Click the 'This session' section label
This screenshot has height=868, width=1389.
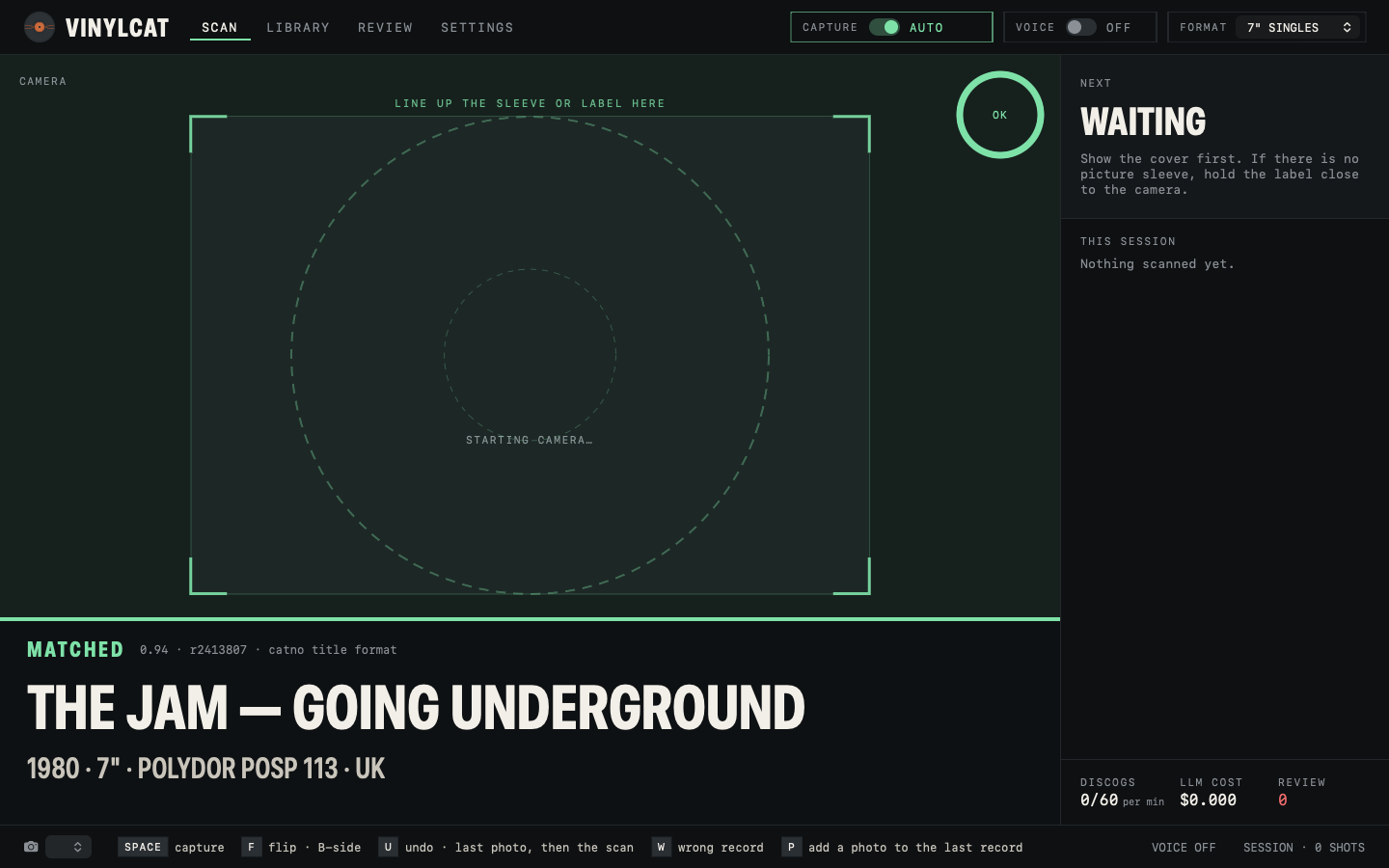click(x=1128, y=241)
